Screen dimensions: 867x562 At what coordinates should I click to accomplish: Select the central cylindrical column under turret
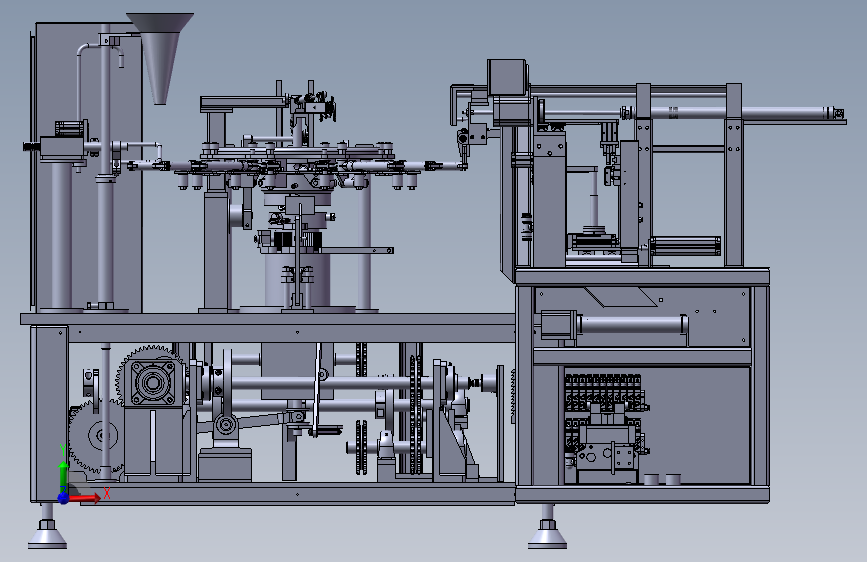[297, 279]
